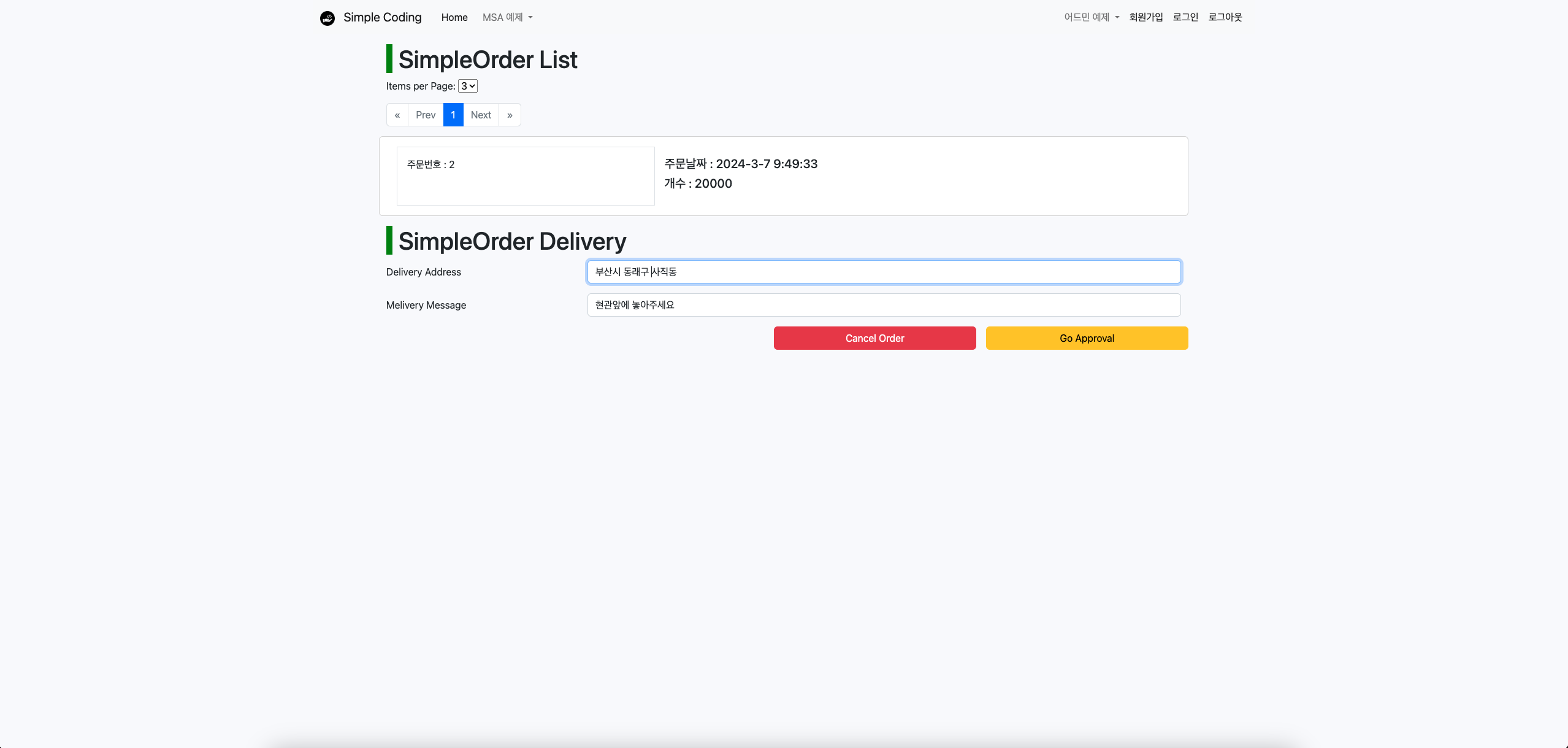Focus the Melivery Message input field
The image size is (1568, 748).
883,305
